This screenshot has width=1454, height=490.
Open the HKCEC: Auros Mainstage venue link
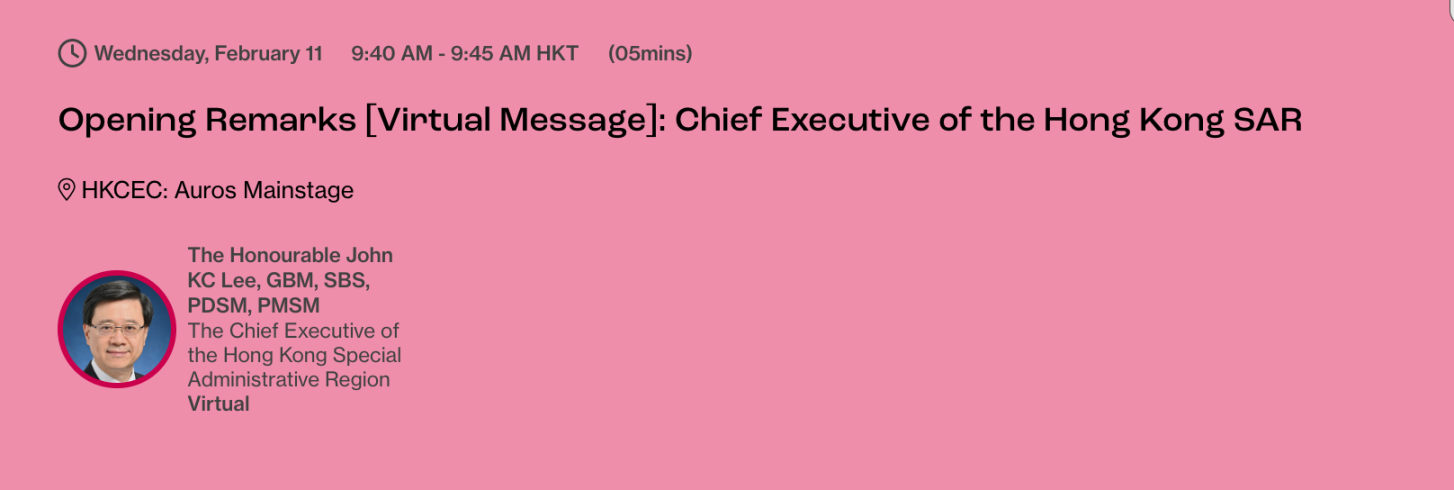[217, 190]
